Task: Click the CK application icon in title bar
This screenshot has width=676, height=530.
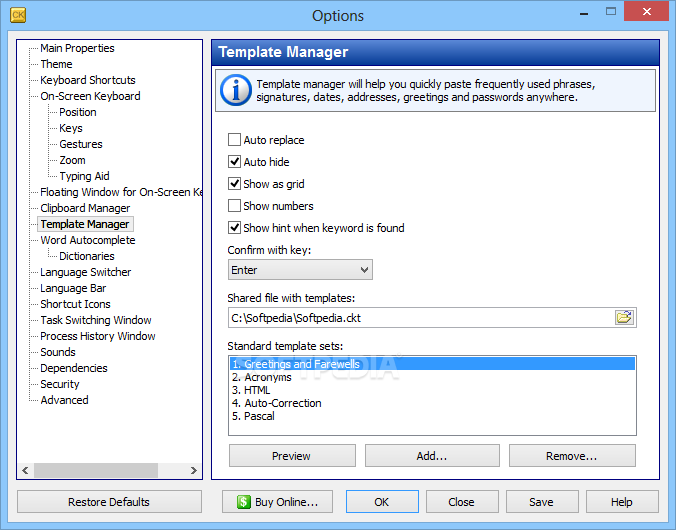Action: pos(18,15)
